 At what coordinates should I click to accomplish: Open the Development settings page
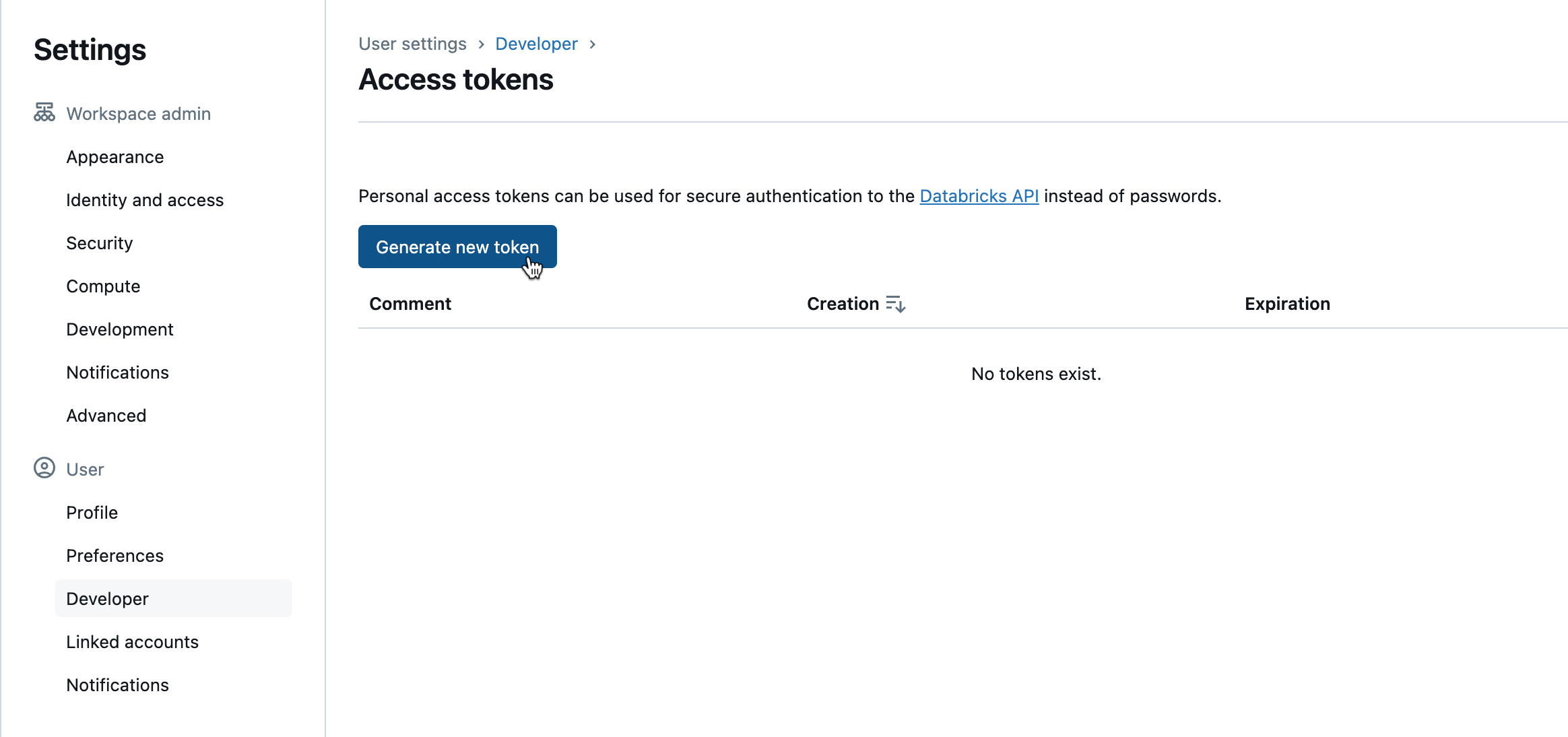[x=119, y=329]
